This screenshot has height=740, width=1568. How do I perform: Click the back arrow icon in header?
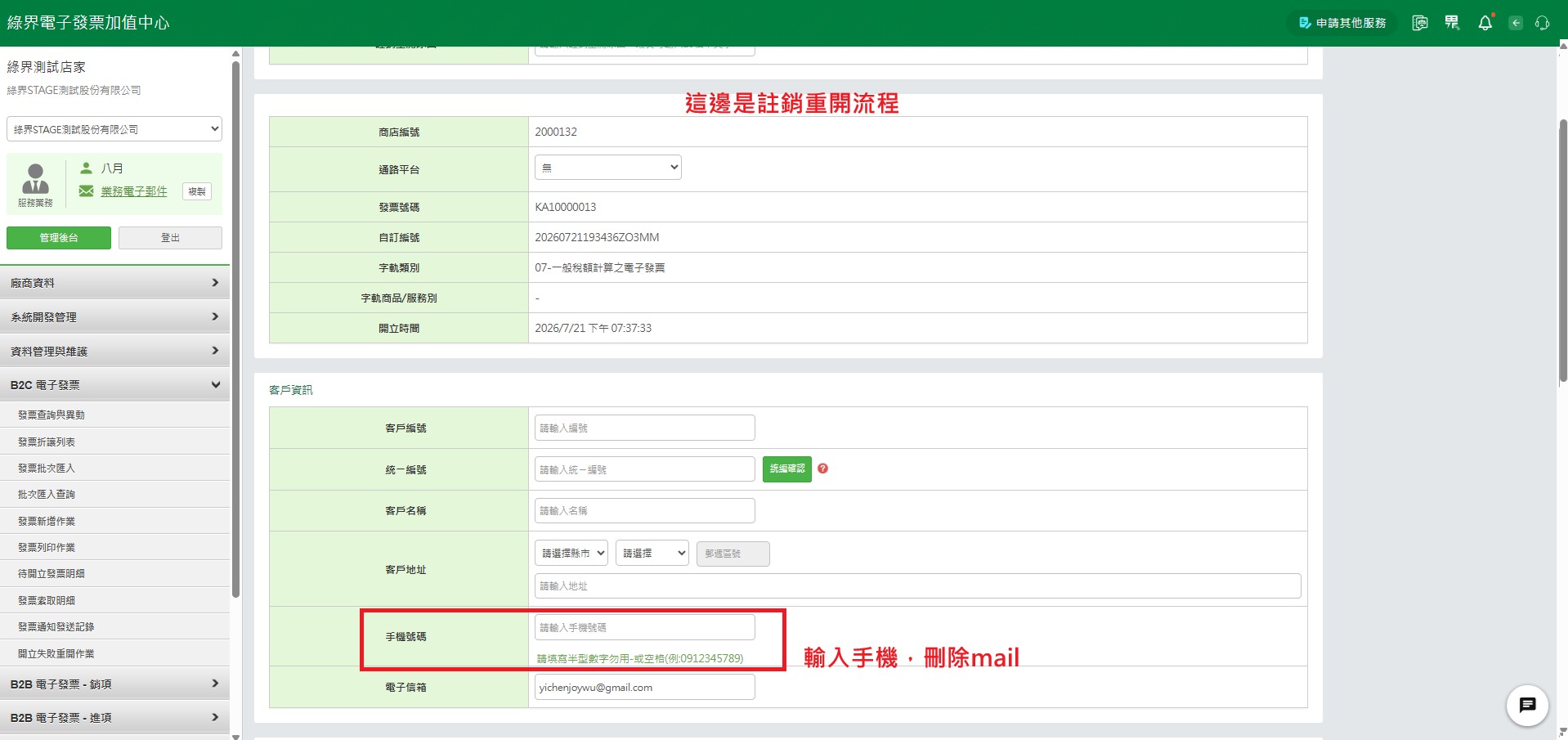1516,23
